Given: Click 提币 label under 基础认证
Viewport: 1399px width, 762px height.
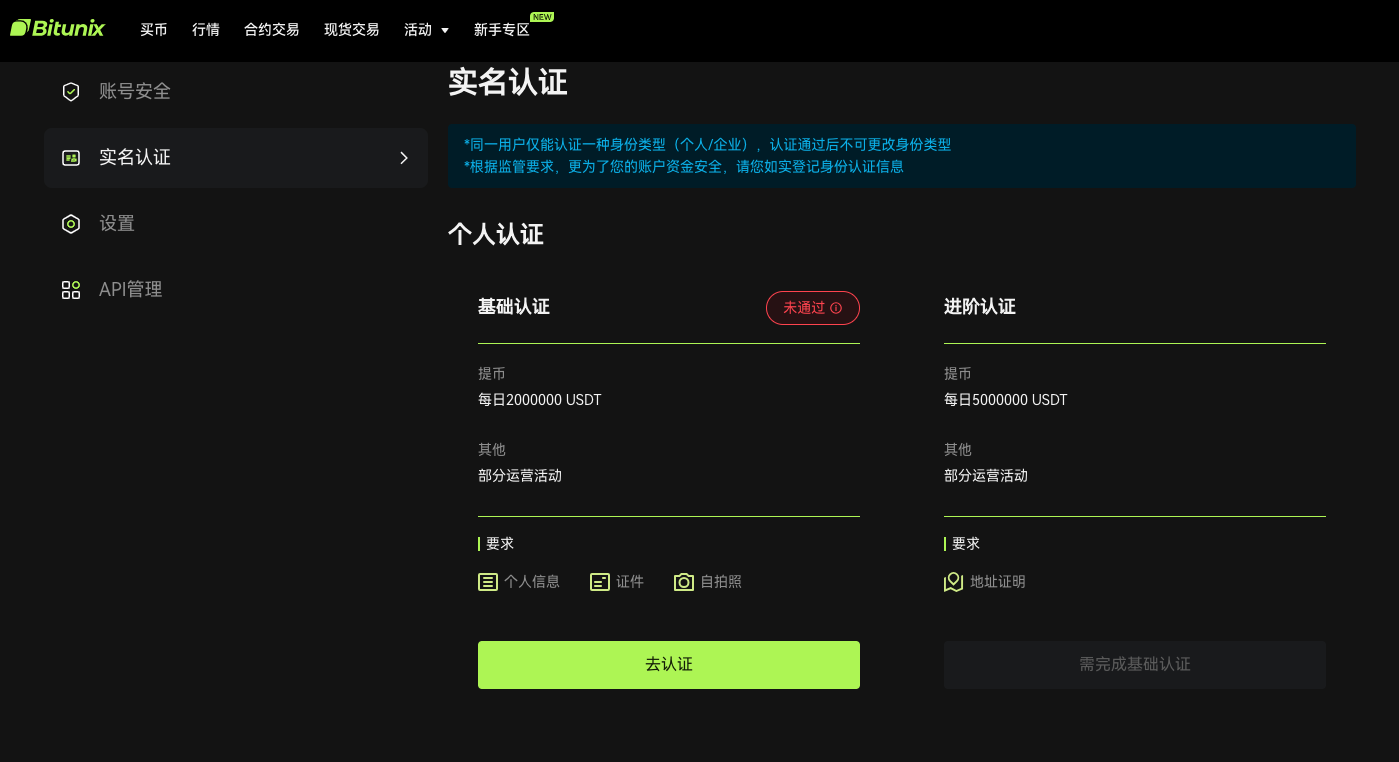Looking at the screenshot, I should (x=492, y=374).
